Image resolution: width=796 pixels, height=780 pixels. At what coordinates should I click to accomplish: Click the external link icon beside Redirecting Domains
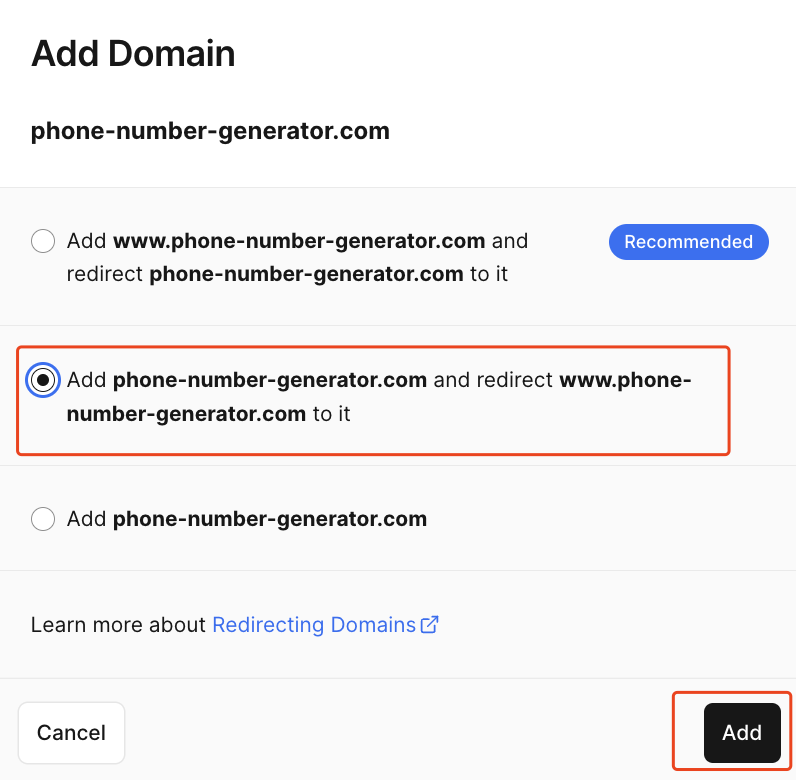point(430,625)
